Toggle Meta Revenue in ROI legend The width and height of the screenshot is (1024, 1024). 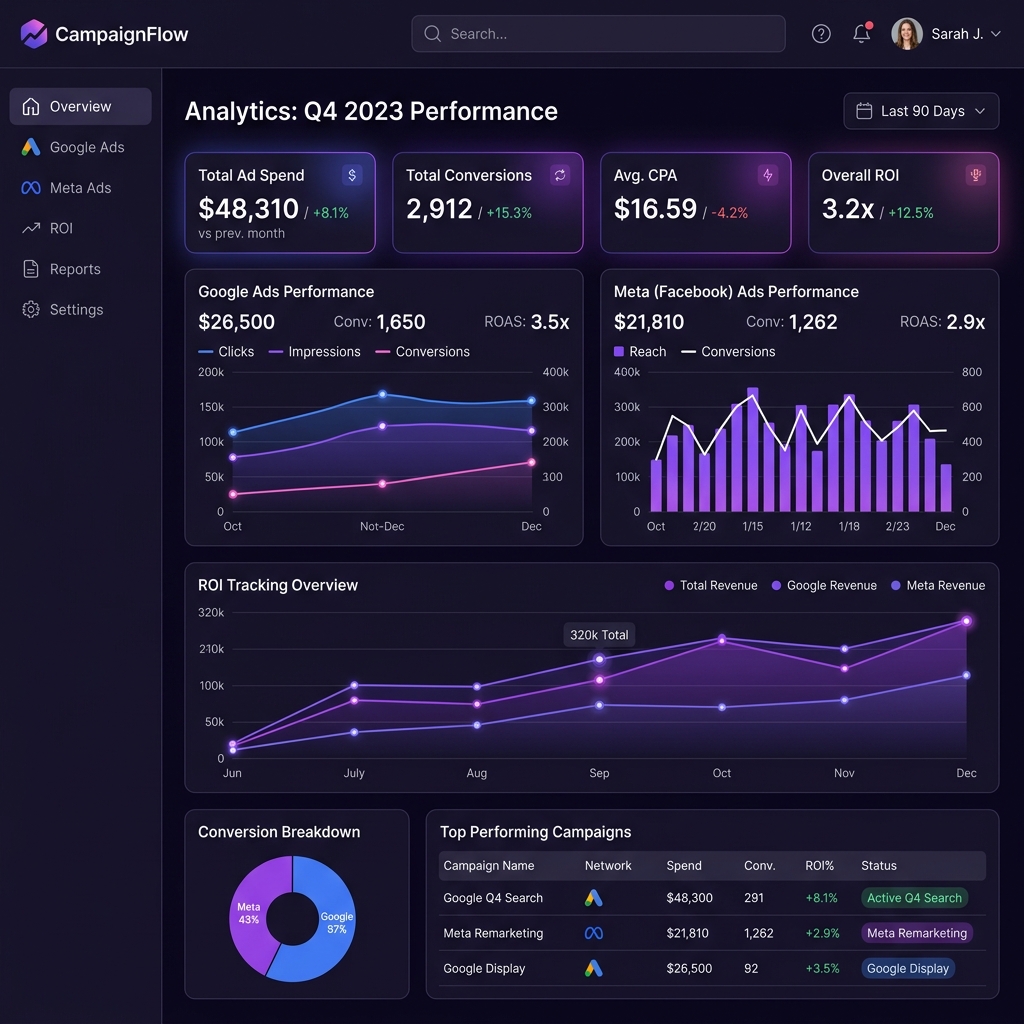pos(938,585)
